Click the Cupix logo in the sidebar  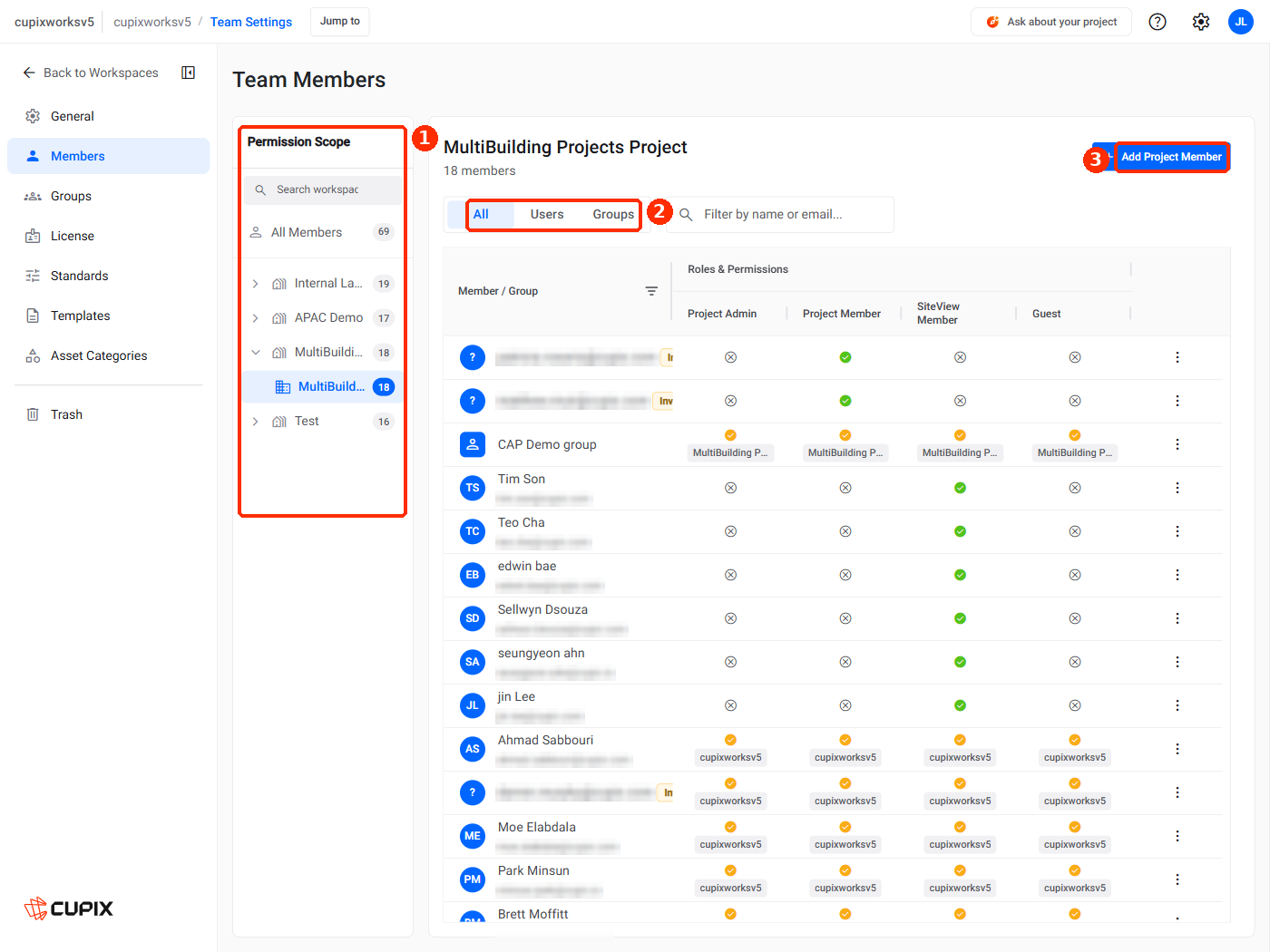point(69,908)
